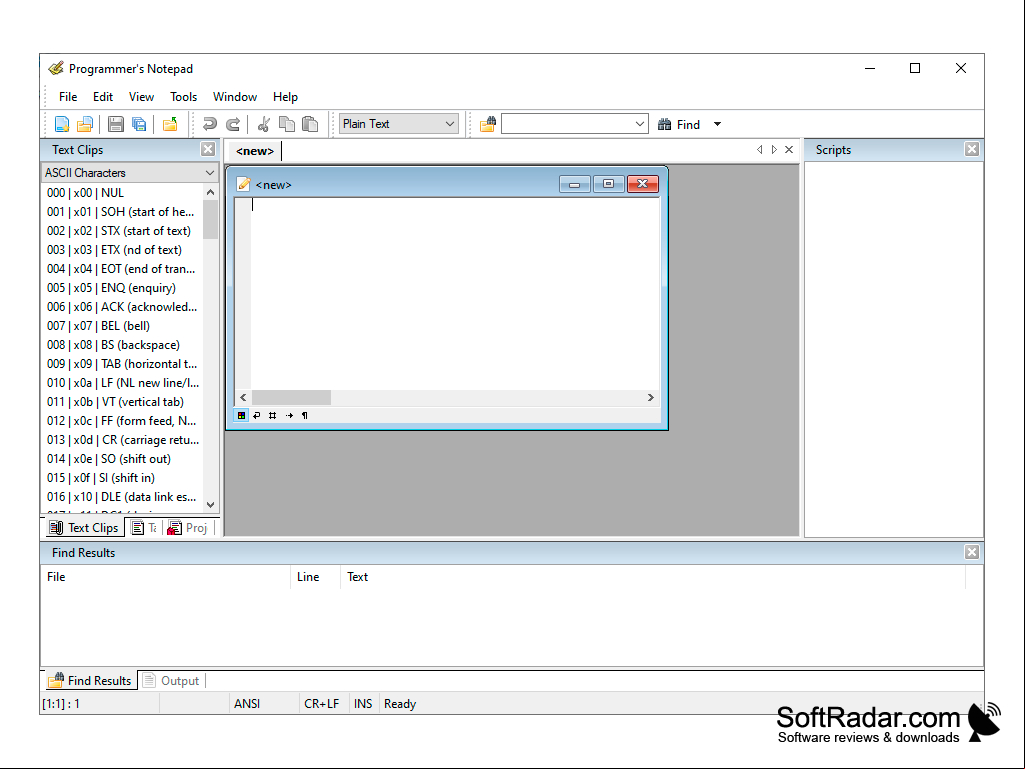The height and width of the screenshot is (769, 1025).
Task: Click the pencil icon of <new> document window
Action: (244, 184)
